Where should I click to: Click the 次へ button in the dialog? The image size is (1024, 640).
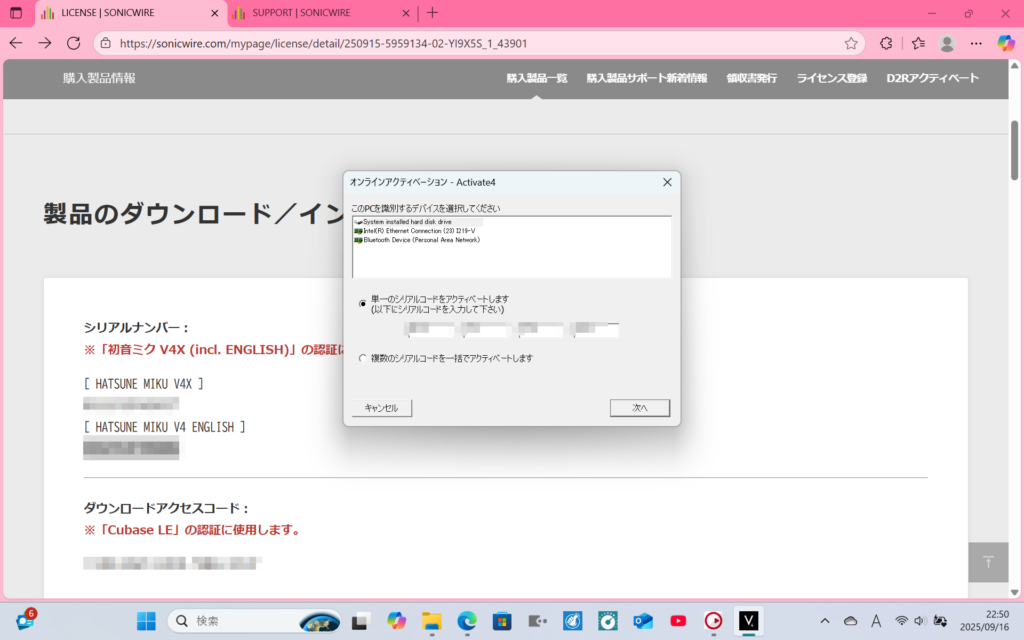point(639,408)
